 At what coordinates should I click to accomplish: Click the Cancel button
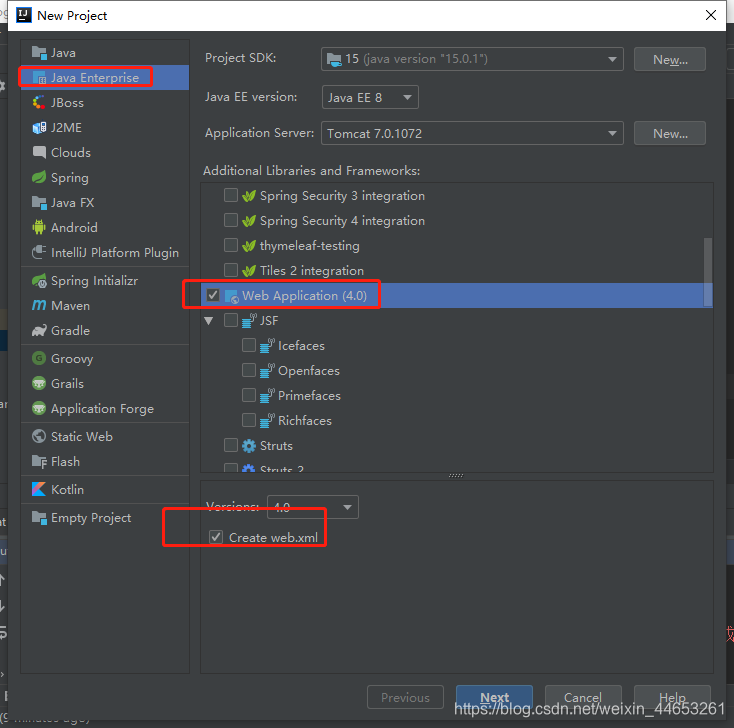pos(583,697)
